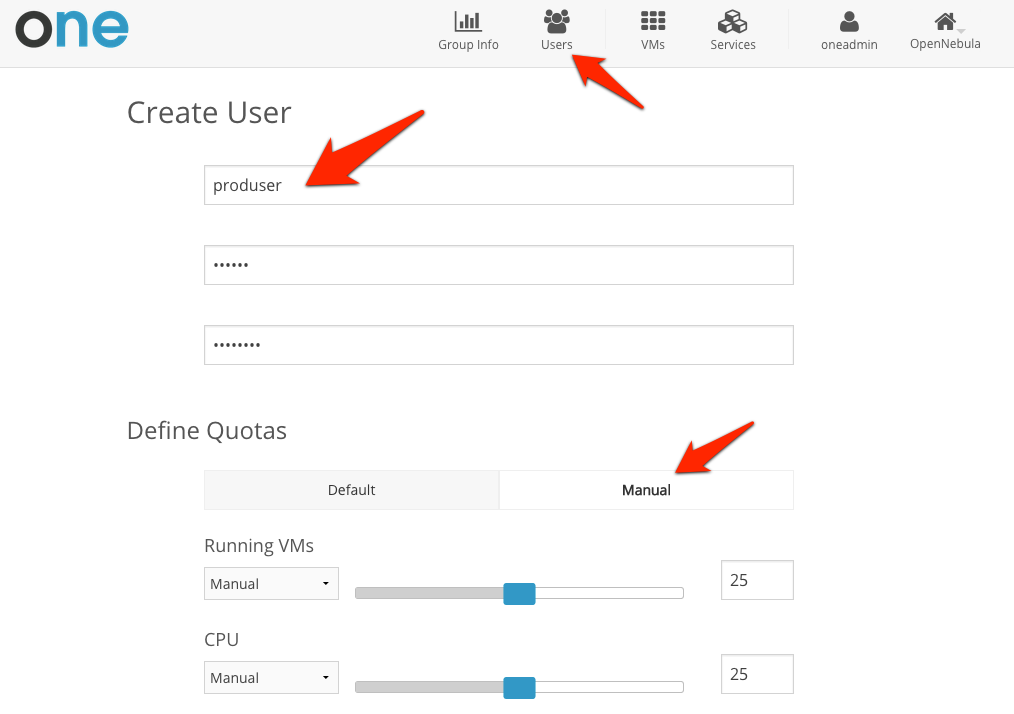Expand the OpenNebula zone dropdown arrow
The width and height of the screenshot is (1014, 714).
pos(961,30)
